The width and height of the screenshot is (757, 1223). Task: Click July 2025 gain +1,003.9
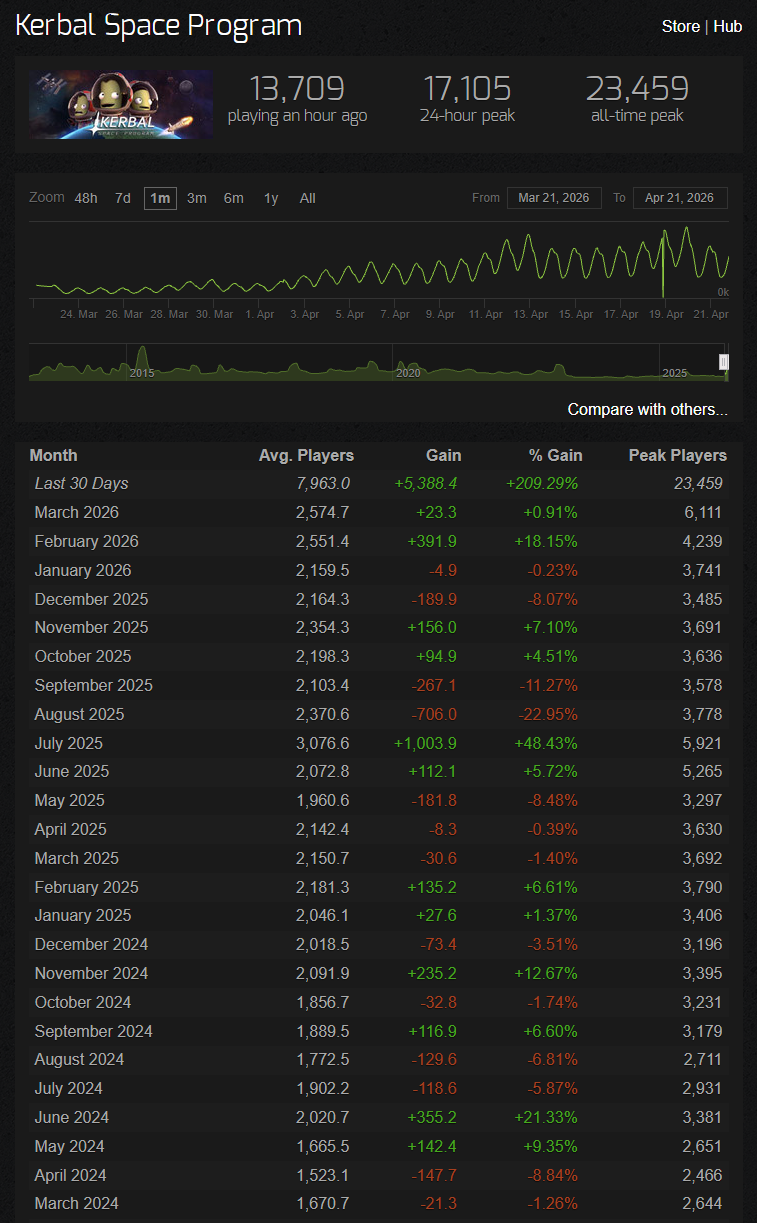click(427, 743)
